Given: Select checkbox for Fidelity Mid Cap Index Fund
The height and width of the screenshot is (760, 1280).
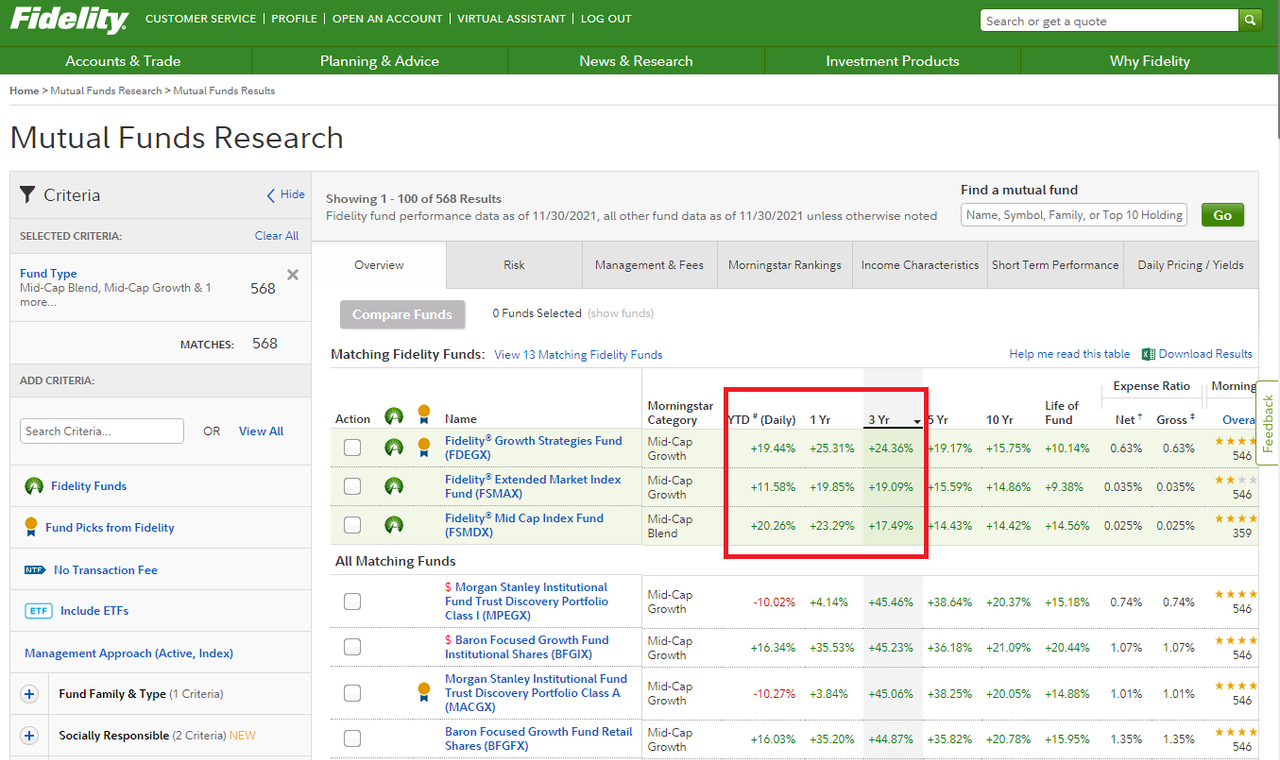Looking at the screenshot, I should [352, 525].
